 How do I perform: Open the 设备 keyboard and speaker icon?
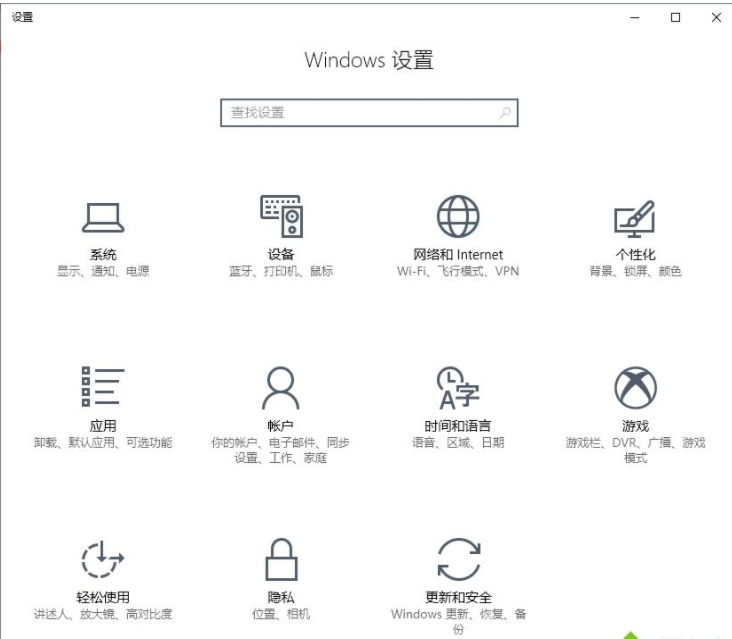tap(281, 216)
